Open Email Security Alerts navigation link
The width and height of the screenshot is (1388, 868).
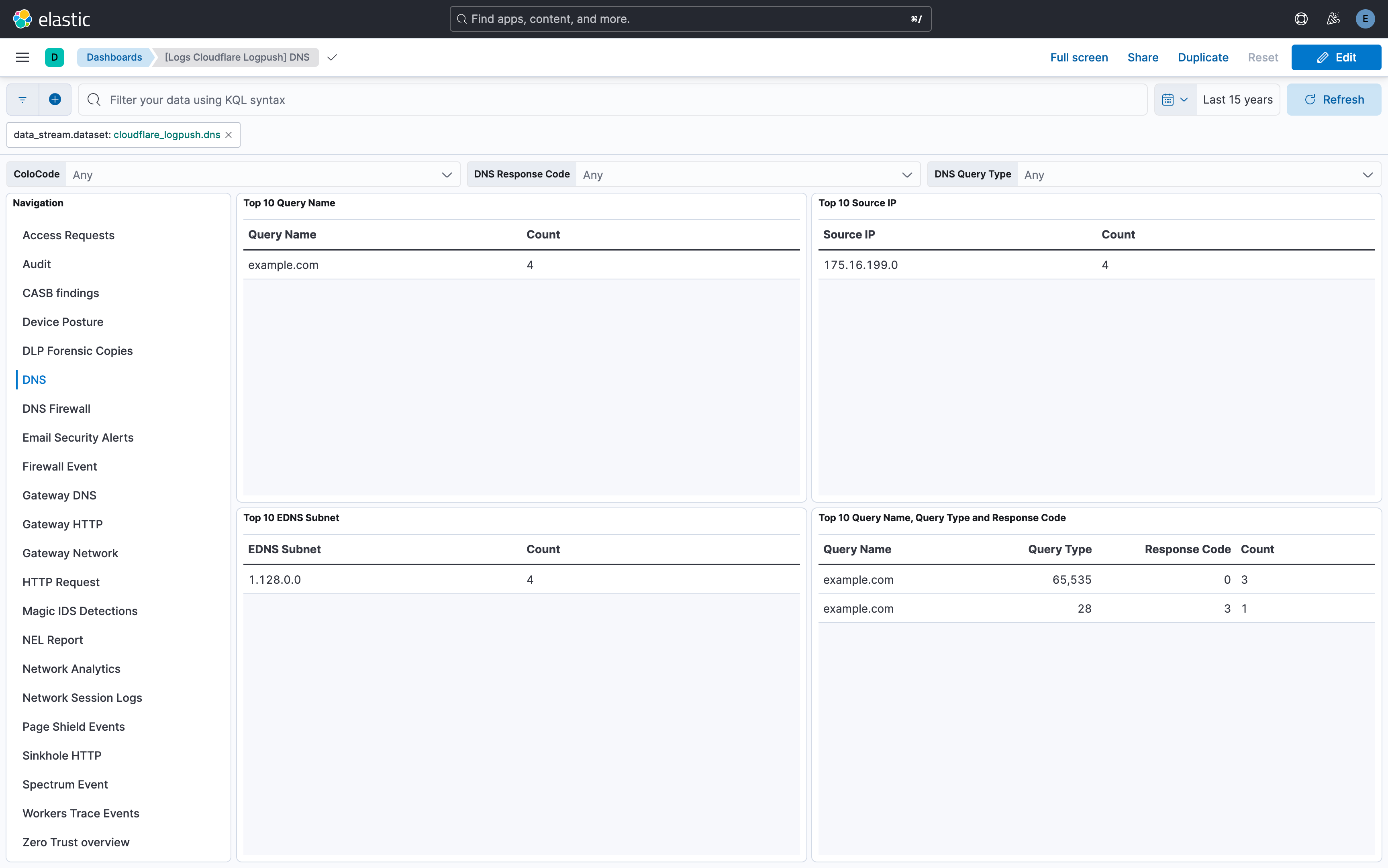click(78, 438)
